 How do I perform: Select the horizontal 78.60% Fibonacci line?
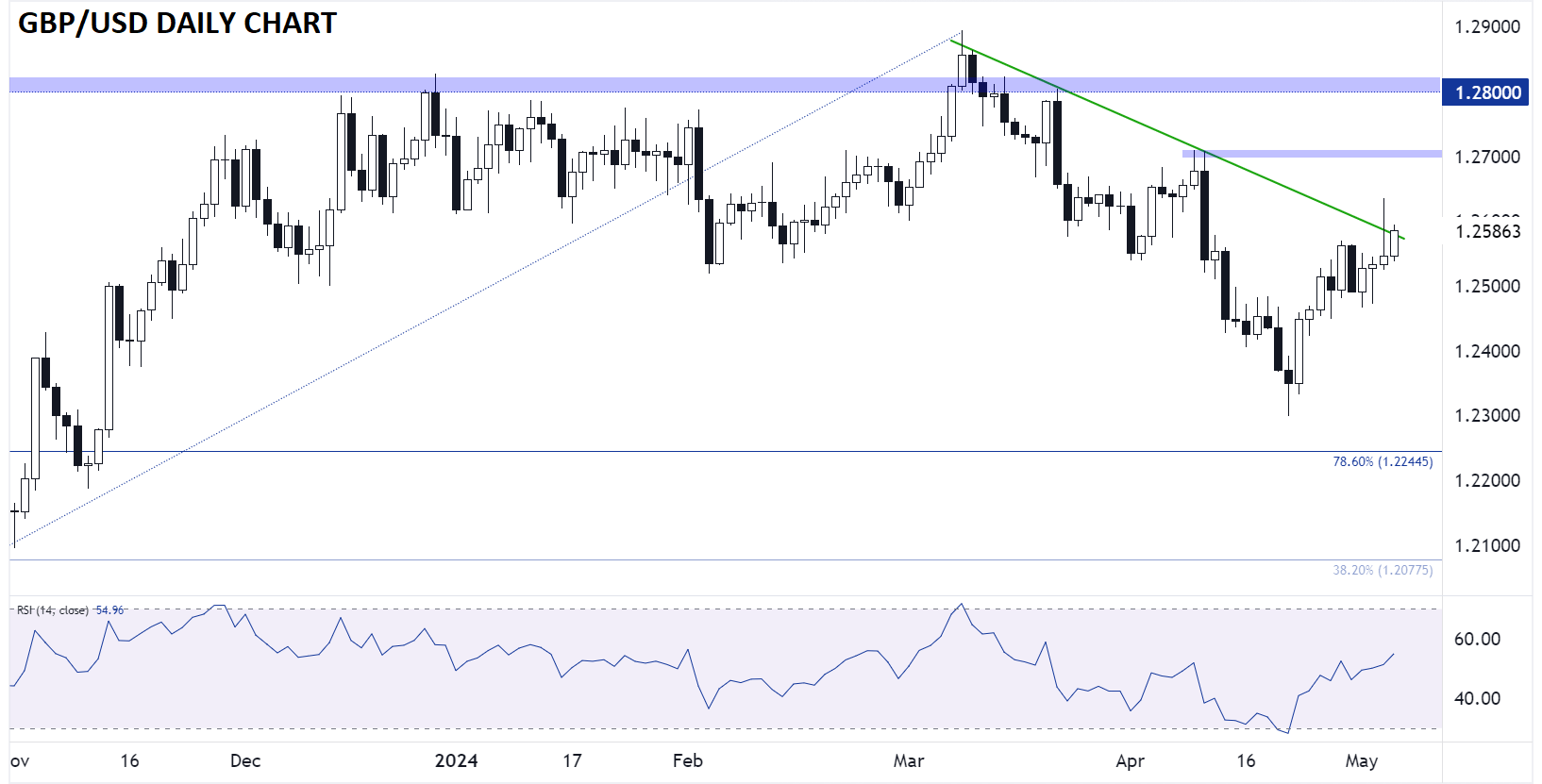pos(725,452)
